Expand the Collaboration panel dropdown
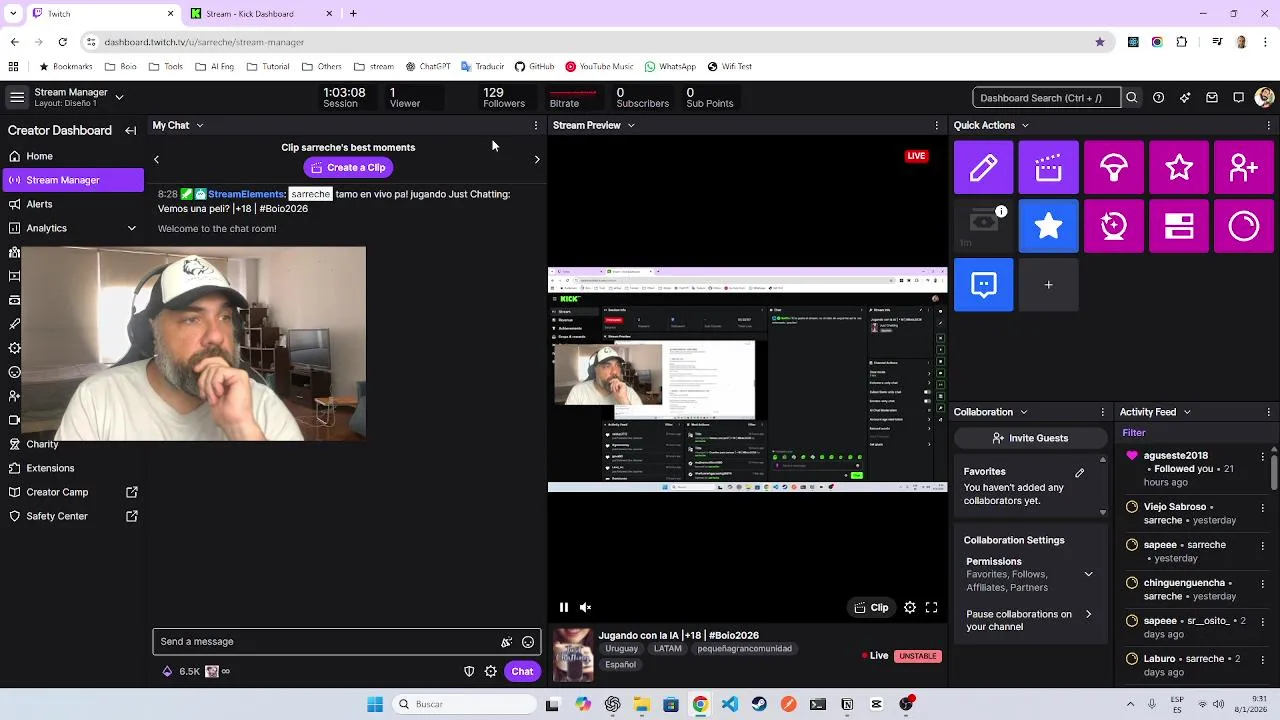This screenshot has width=1280, height=720. (x=1023, y=412)
